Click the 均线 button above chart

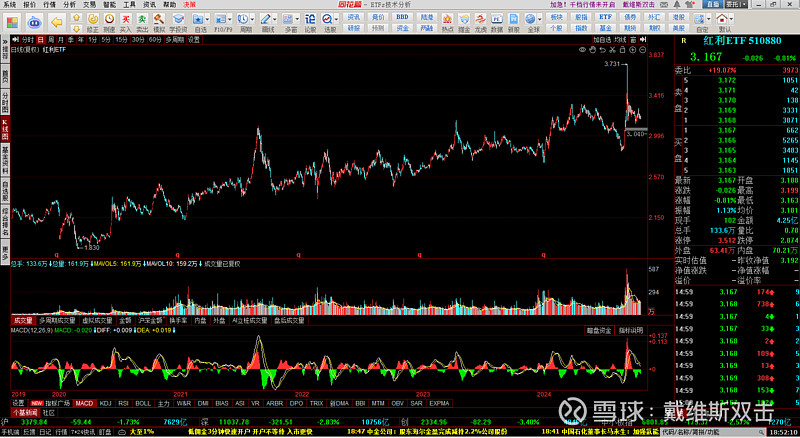[x=620, y=39]
